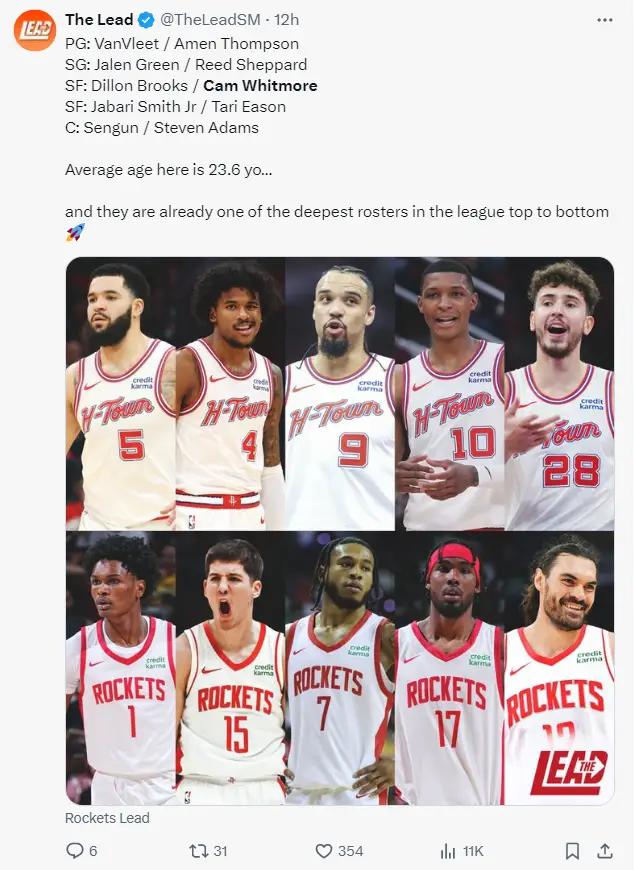Open the @TheLeadSM handle link
634x870 pixels.
coord(210,20)
